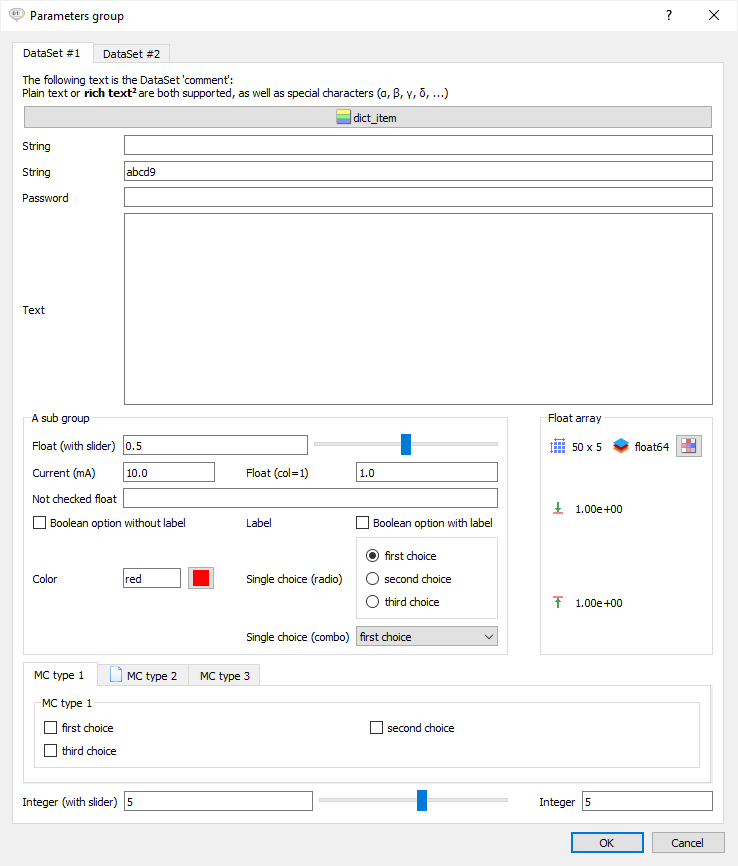Screen dimensions: 738x866
Task: Click the 50 x 5 array size text
Action: pos(587,447)
